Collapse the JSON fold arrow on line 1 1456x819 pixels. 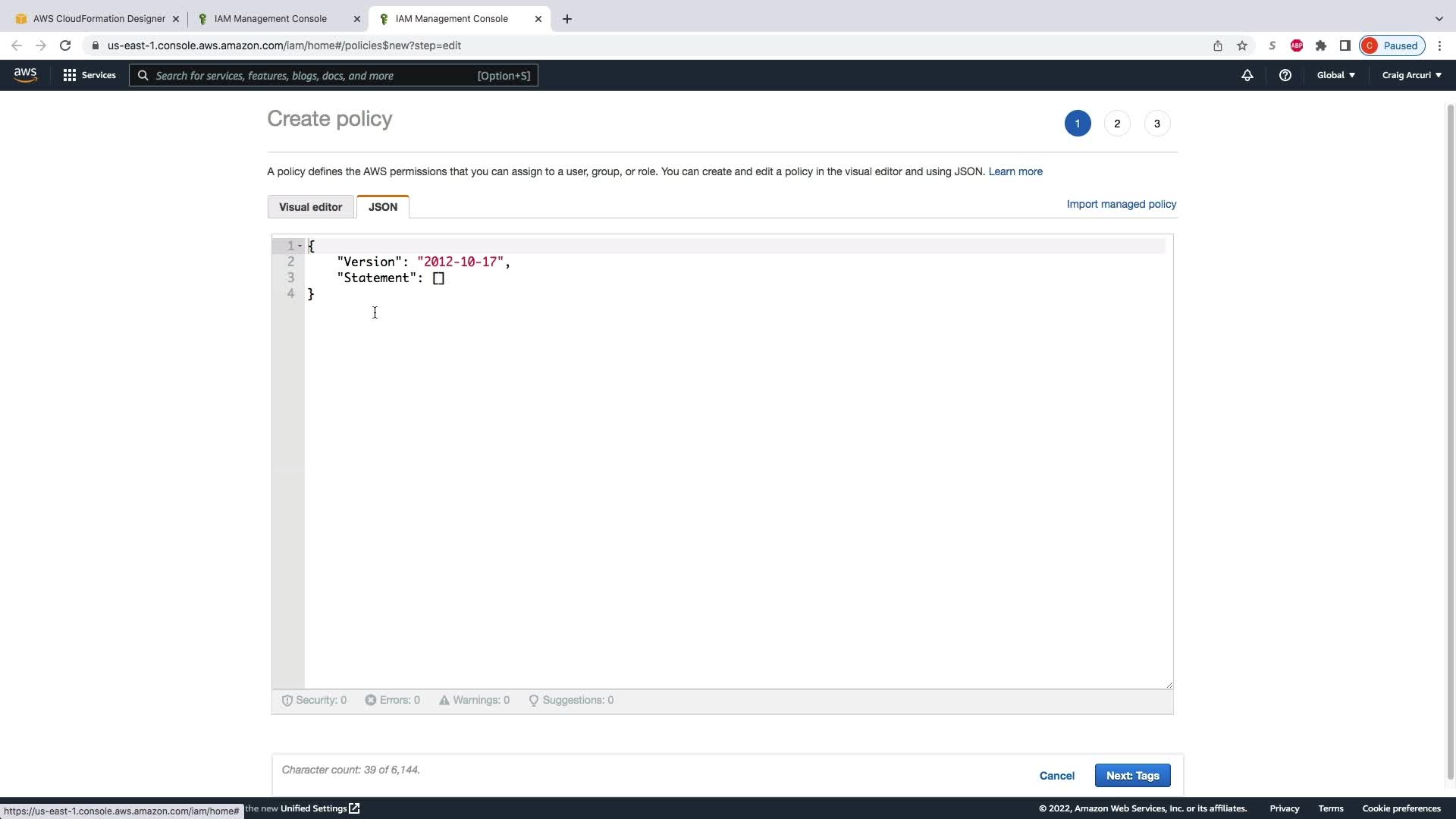[x=300, y=246]
